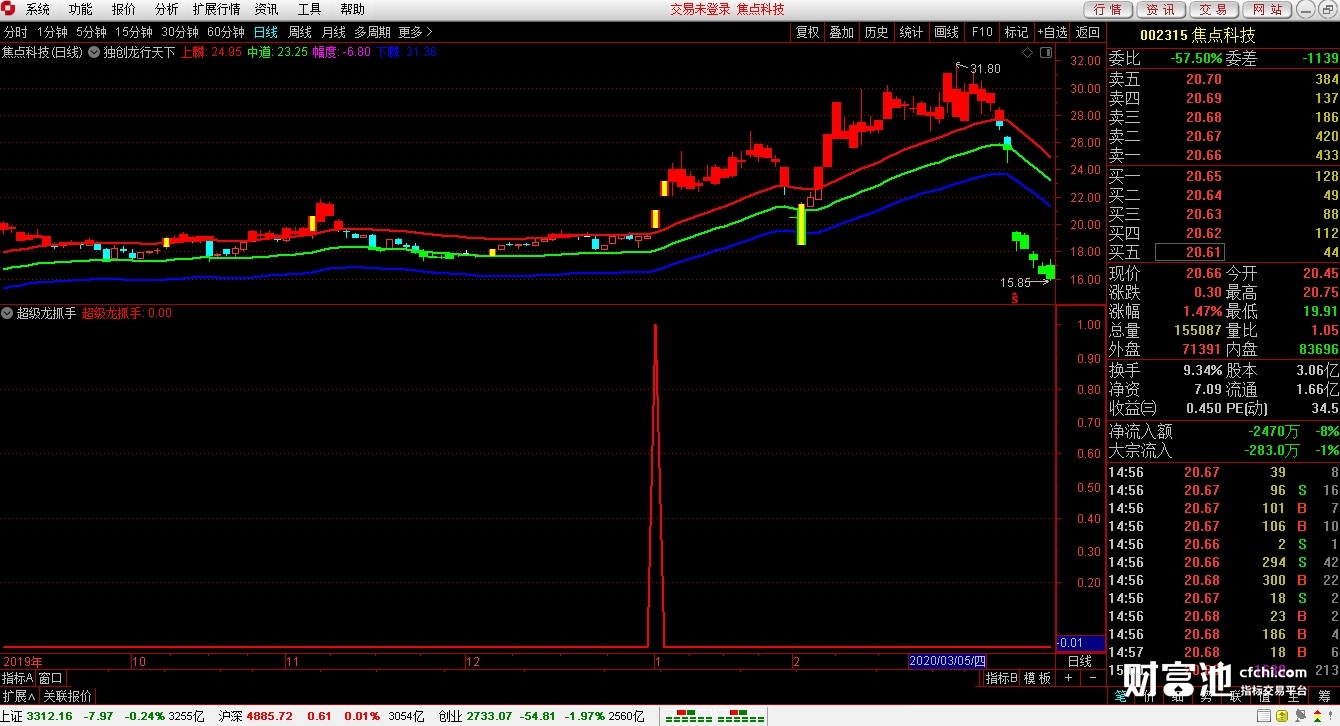Open the 报价 menu

(123, 9)
